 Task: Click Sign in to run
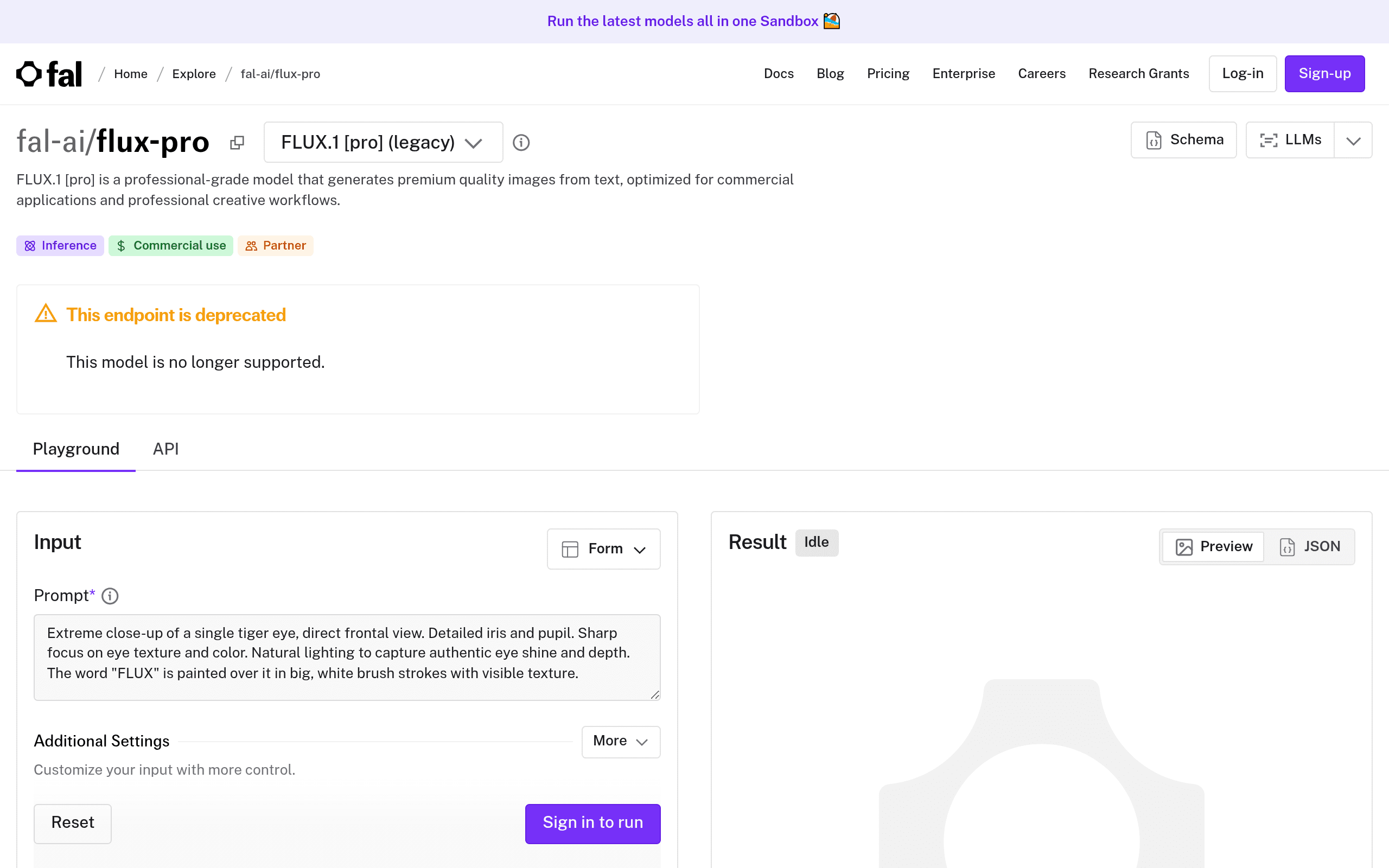[593, 823]
